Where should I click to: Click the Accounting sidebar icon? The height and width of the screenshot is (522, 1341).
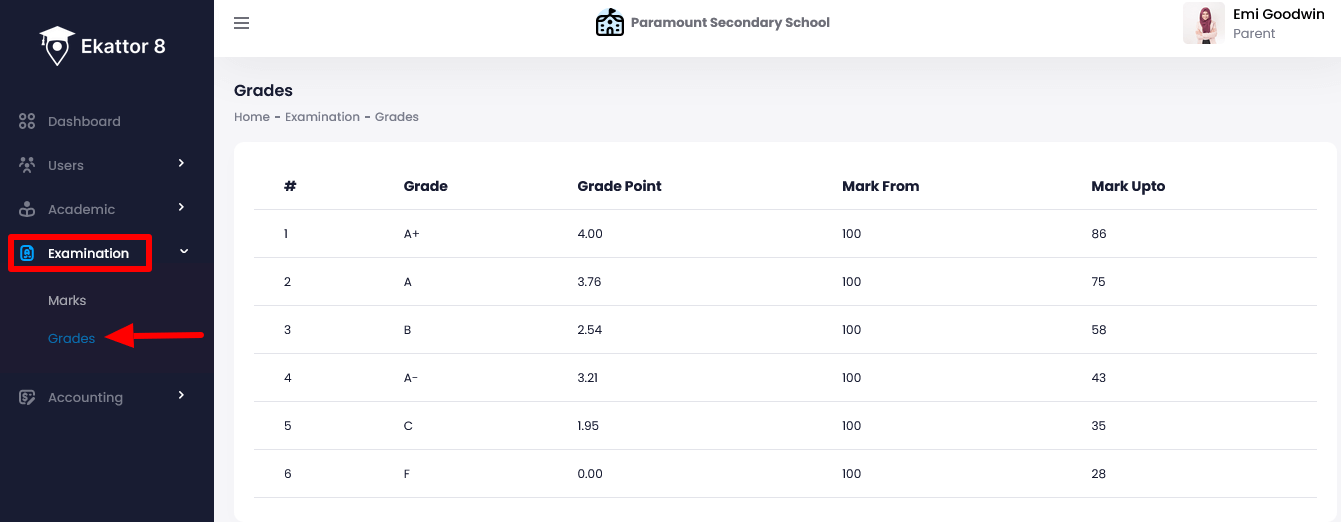27,397
